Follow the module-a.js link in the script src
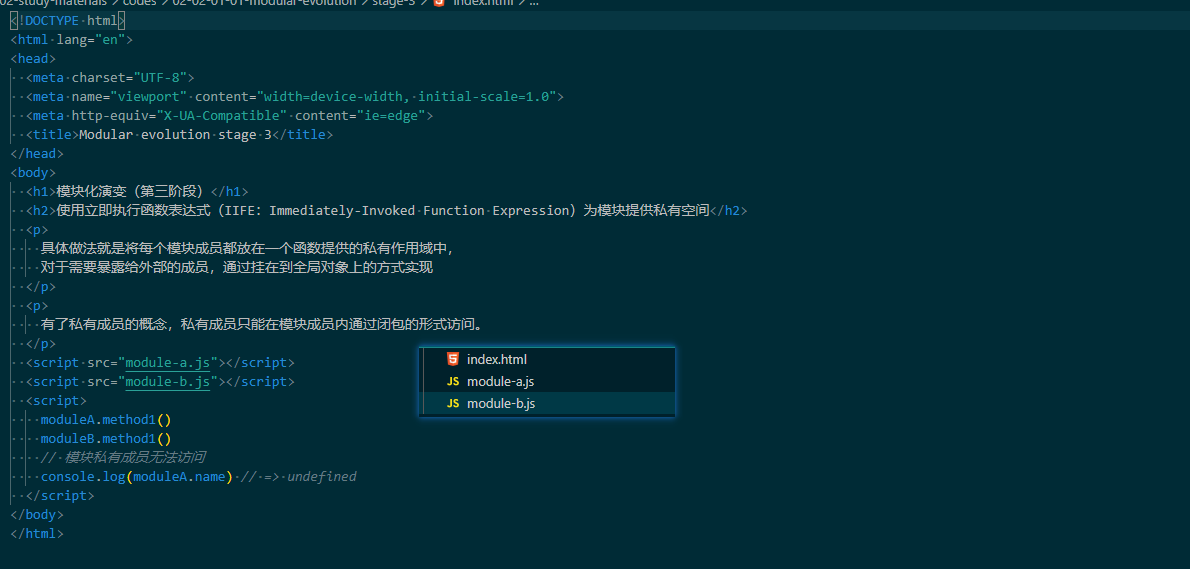This screenshot has width=1190, height=569. coord(167,363)
